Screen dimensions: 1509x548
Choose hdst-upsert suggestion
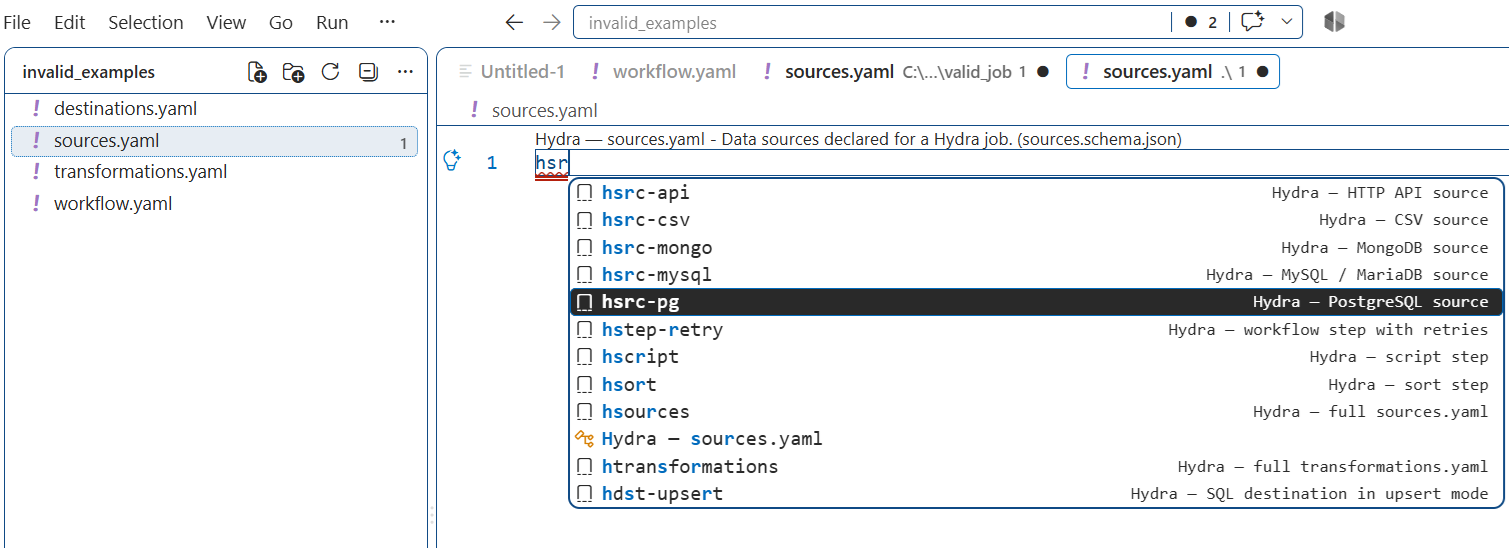point(1036,494)
